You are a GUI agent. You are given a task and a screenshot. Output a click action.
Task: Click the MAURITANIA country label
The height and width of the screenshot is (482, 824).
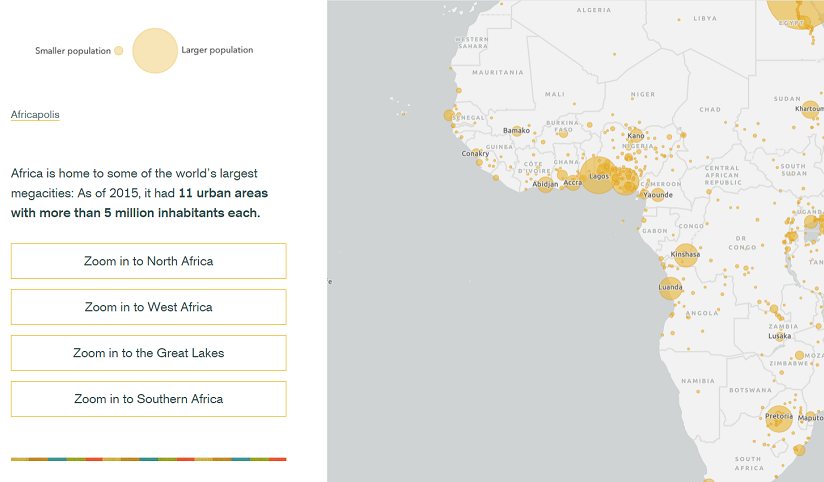click(498, 73)
